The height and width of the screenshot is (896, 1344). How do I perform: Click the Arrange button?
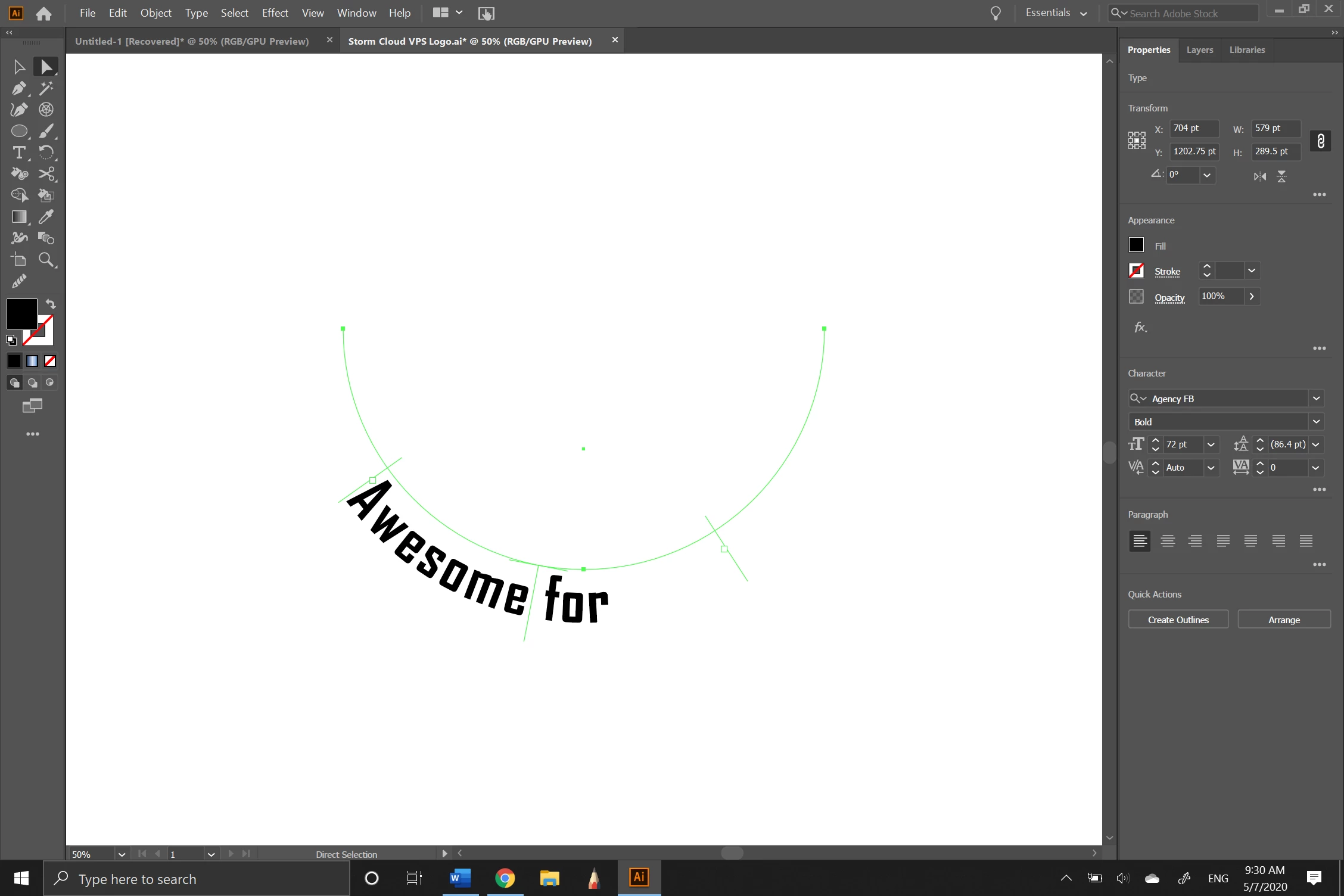(x=1284, y=620)
